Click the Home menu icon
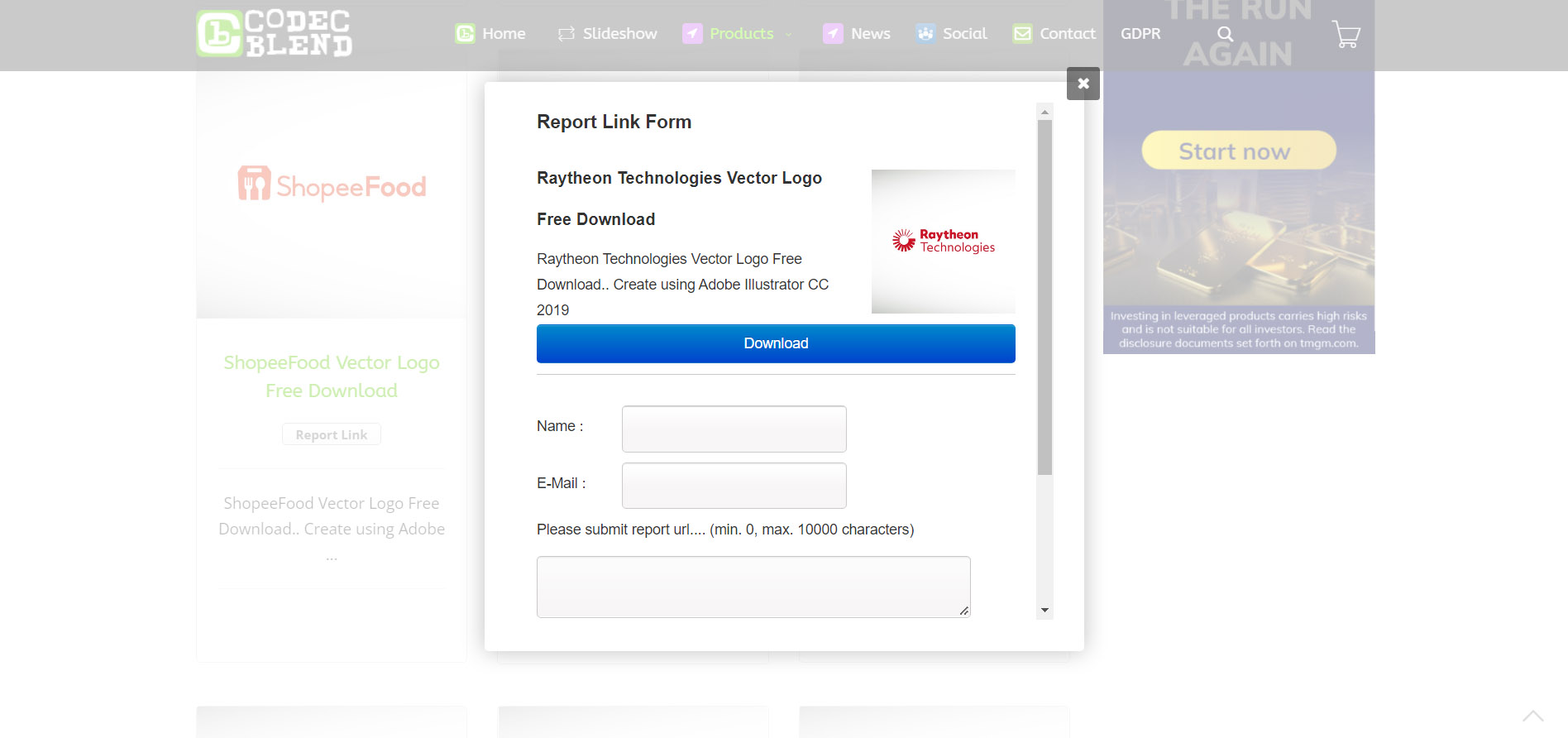Screen dimensions: 1568x738 point(466,34)
